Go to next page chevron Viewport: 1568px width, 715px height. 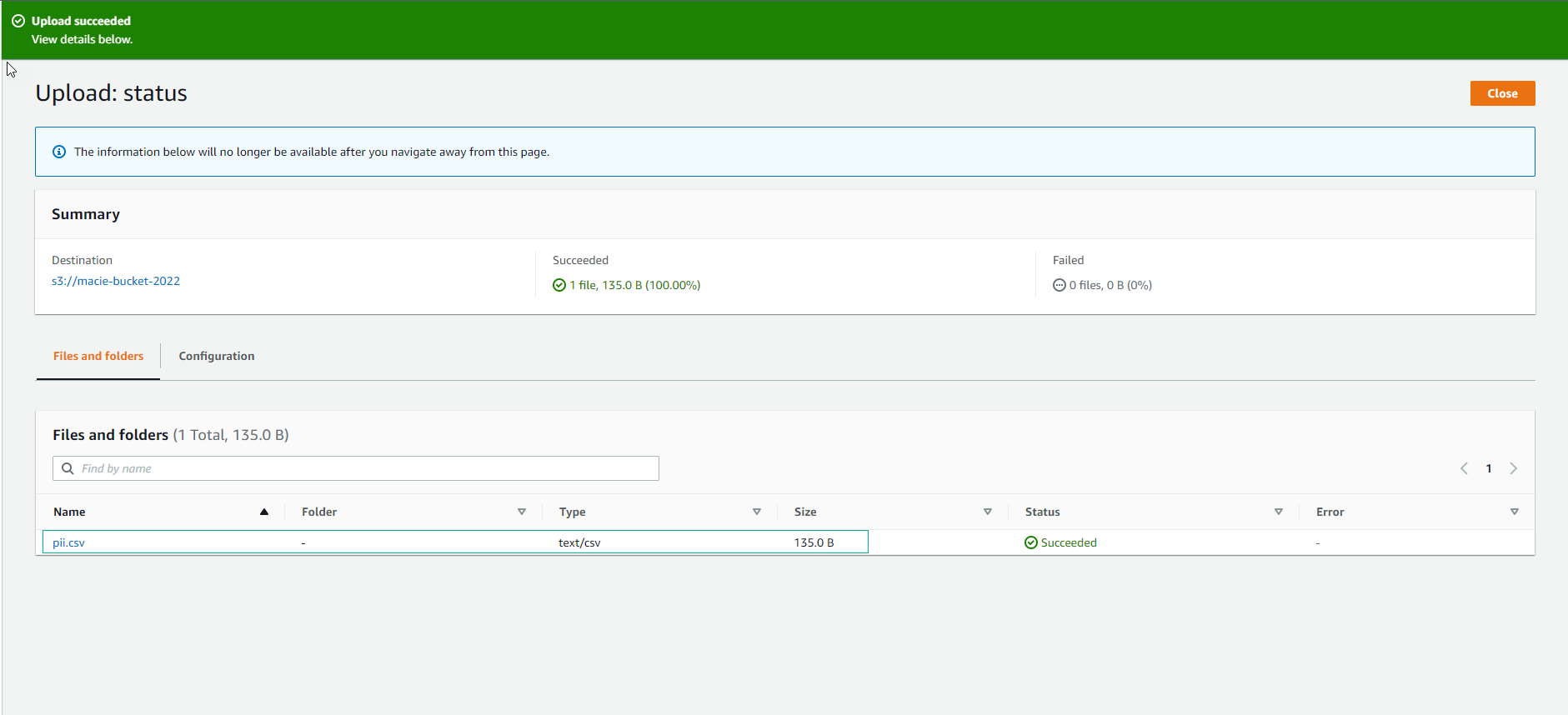coord(1514,468)
